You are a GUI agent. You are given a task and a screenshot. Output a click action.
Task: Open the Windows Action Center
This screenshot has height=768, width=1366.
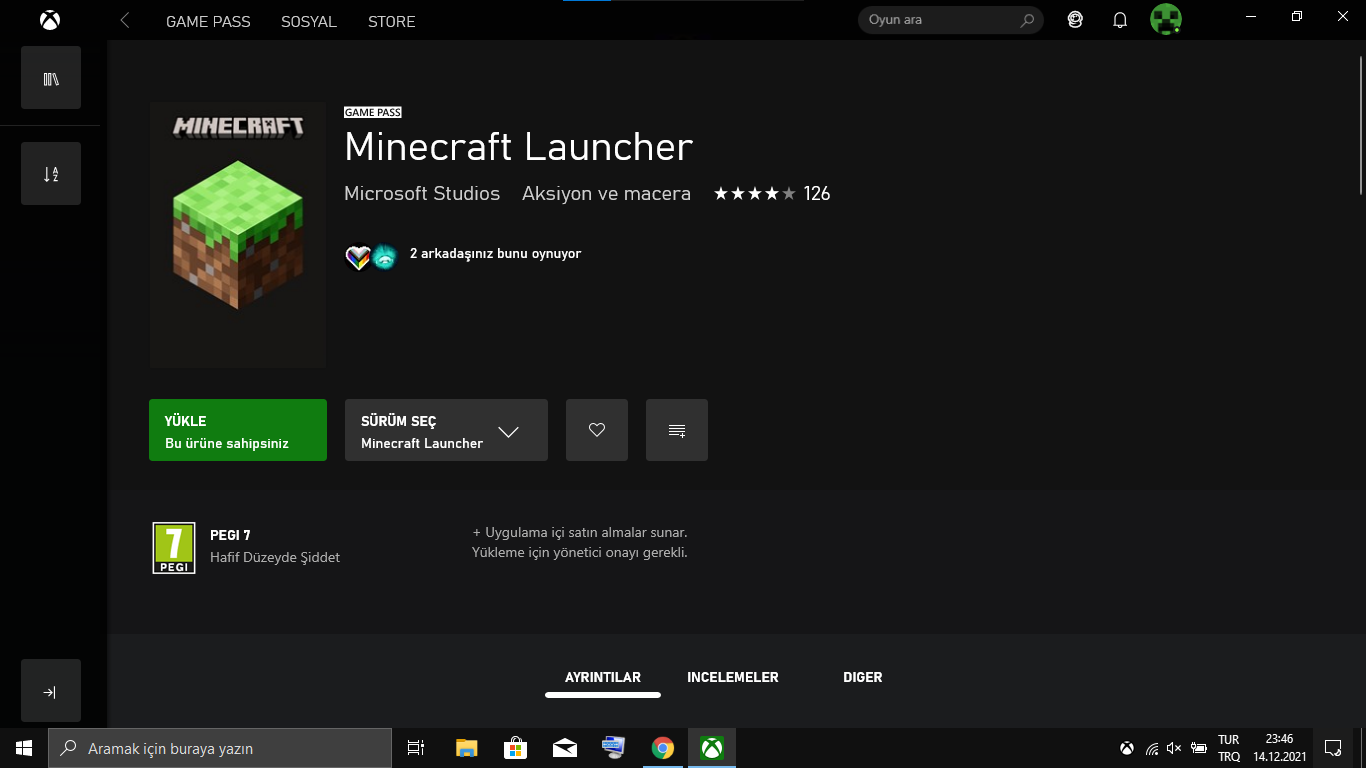click(x=1333, y=748)
